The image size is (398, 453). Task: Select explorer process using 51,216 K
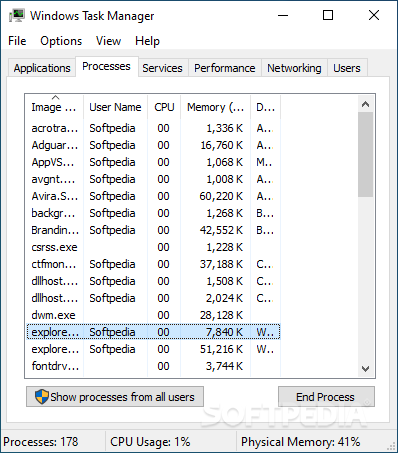[153, 349]
